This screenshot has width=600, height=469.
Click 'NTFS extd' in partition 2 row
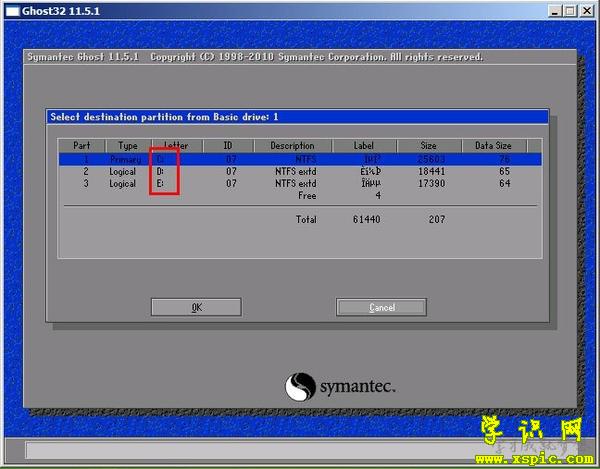point(296,171)
